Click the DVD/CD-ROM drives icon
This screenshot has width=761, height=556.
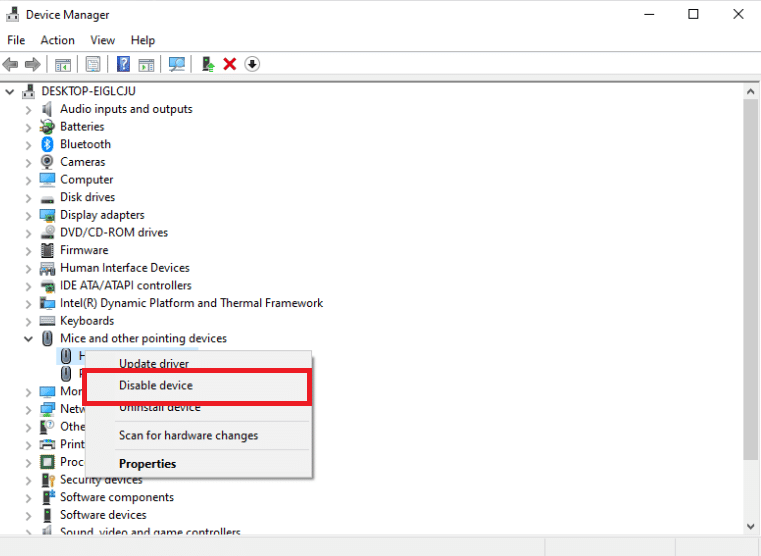pos(47,232)
